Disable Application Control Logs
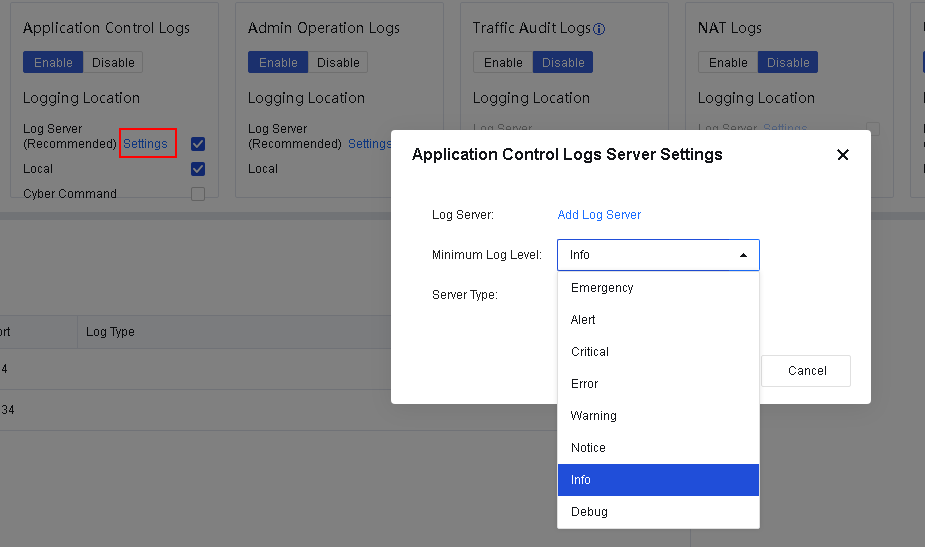Image resolution: width=925 pixels, height=547 pixels. click(x=113, y=62)
